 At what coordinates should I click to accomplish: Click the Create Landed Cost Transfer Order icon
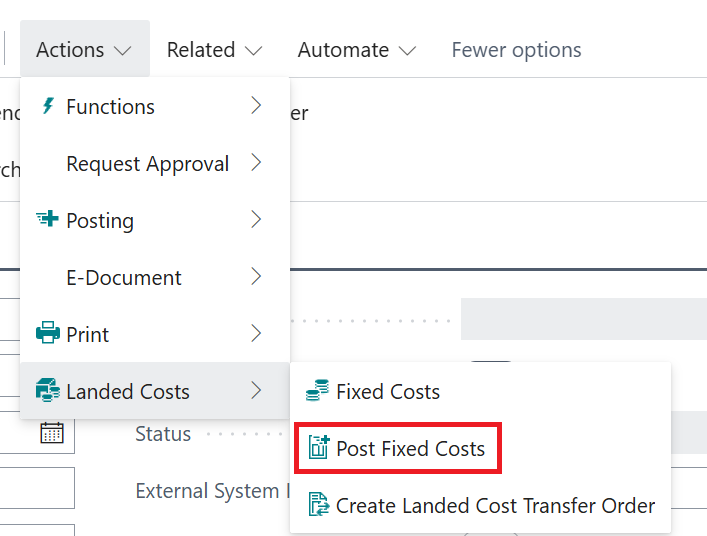[318, 505]
